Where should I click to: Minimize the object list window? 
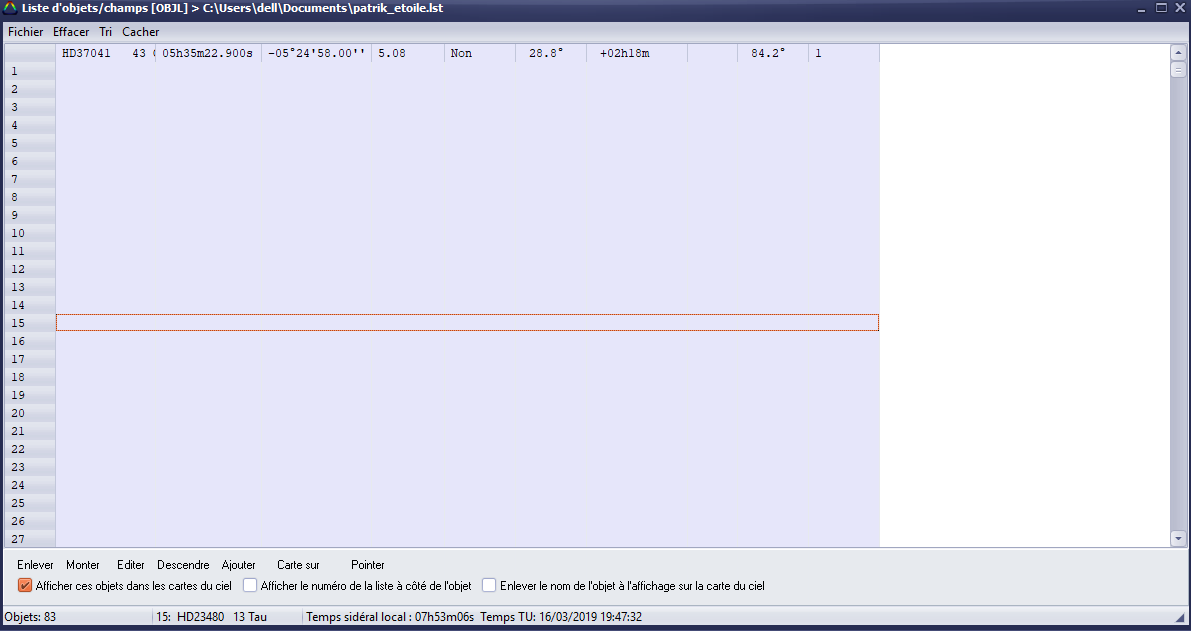[x=1142, y=8]
